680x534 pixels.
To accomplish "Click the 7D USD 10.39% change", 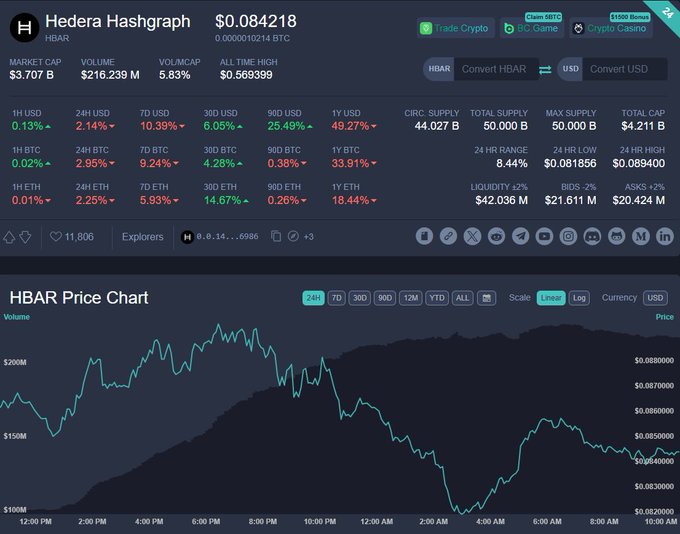I will point(162,126).
